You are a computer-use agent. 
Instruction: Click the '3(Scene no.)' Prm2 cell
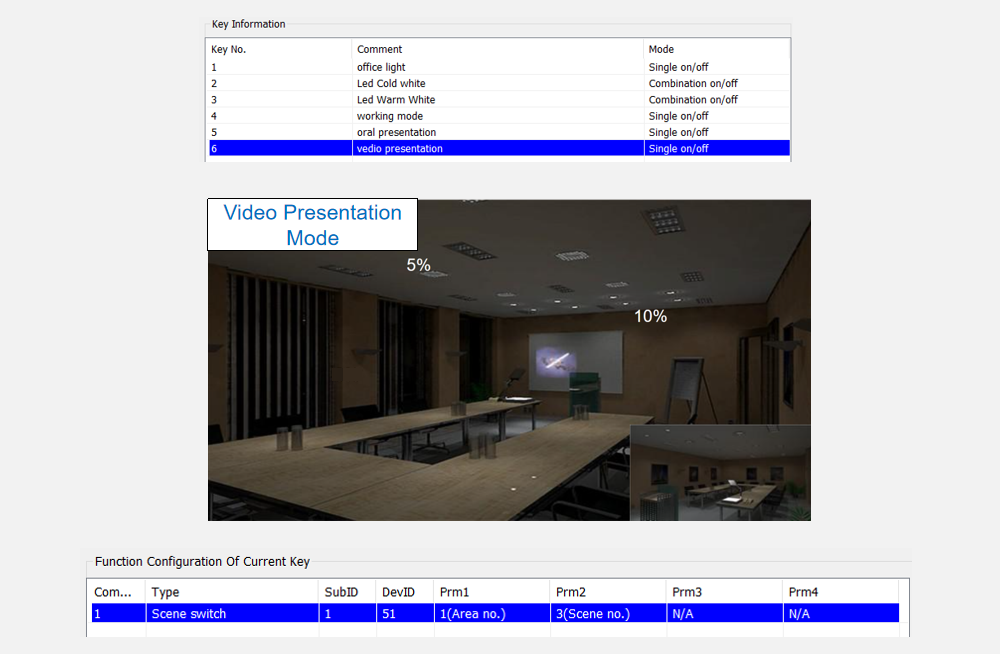(608, 614)
